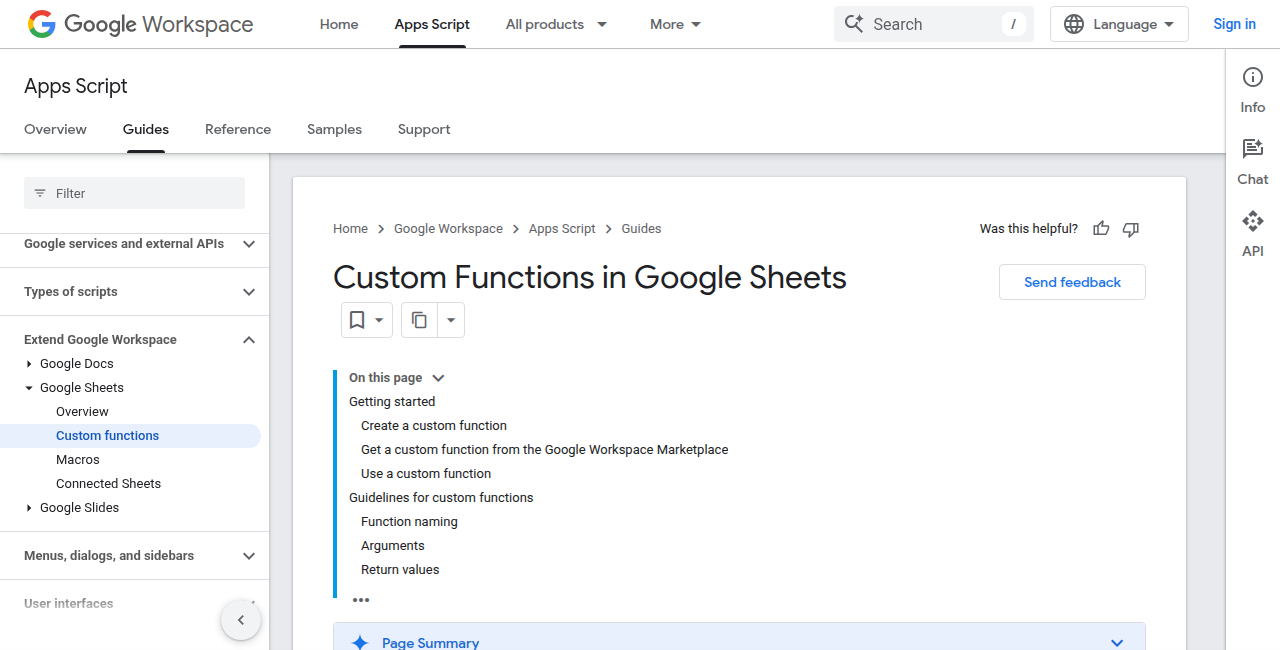Click the globe Language icon

1074,24
